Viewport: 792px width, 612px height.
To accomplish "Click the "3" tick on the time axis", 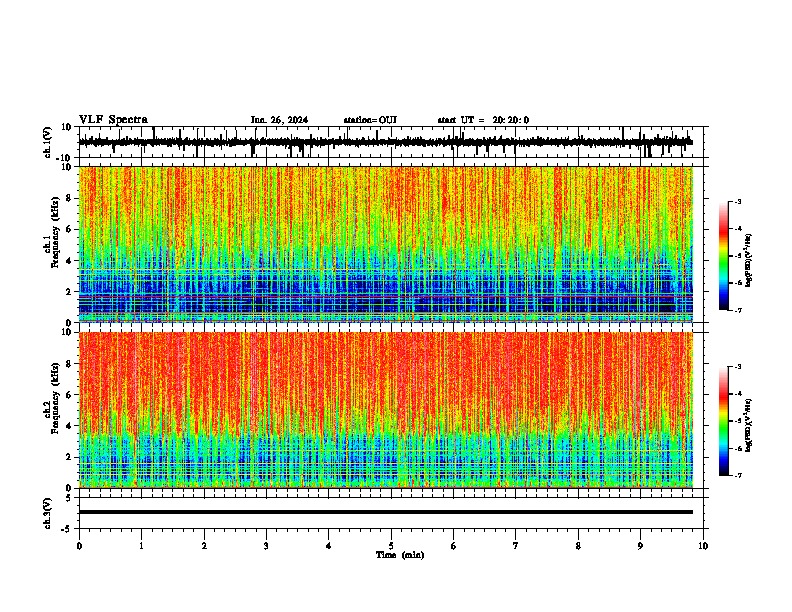I will 266,546.
